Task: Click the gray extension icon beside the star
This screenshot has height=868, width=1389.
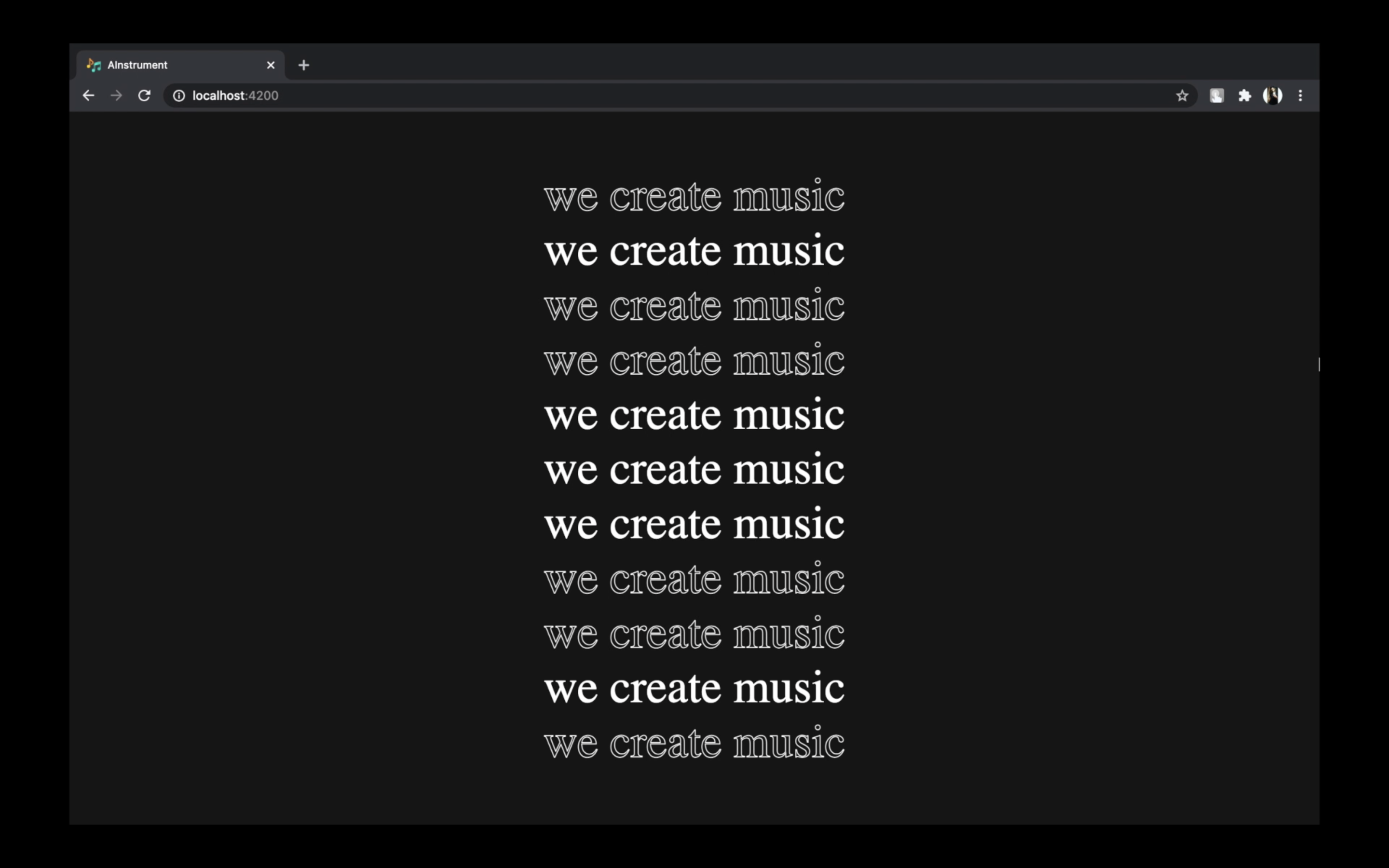Action: click(1216, 95)
